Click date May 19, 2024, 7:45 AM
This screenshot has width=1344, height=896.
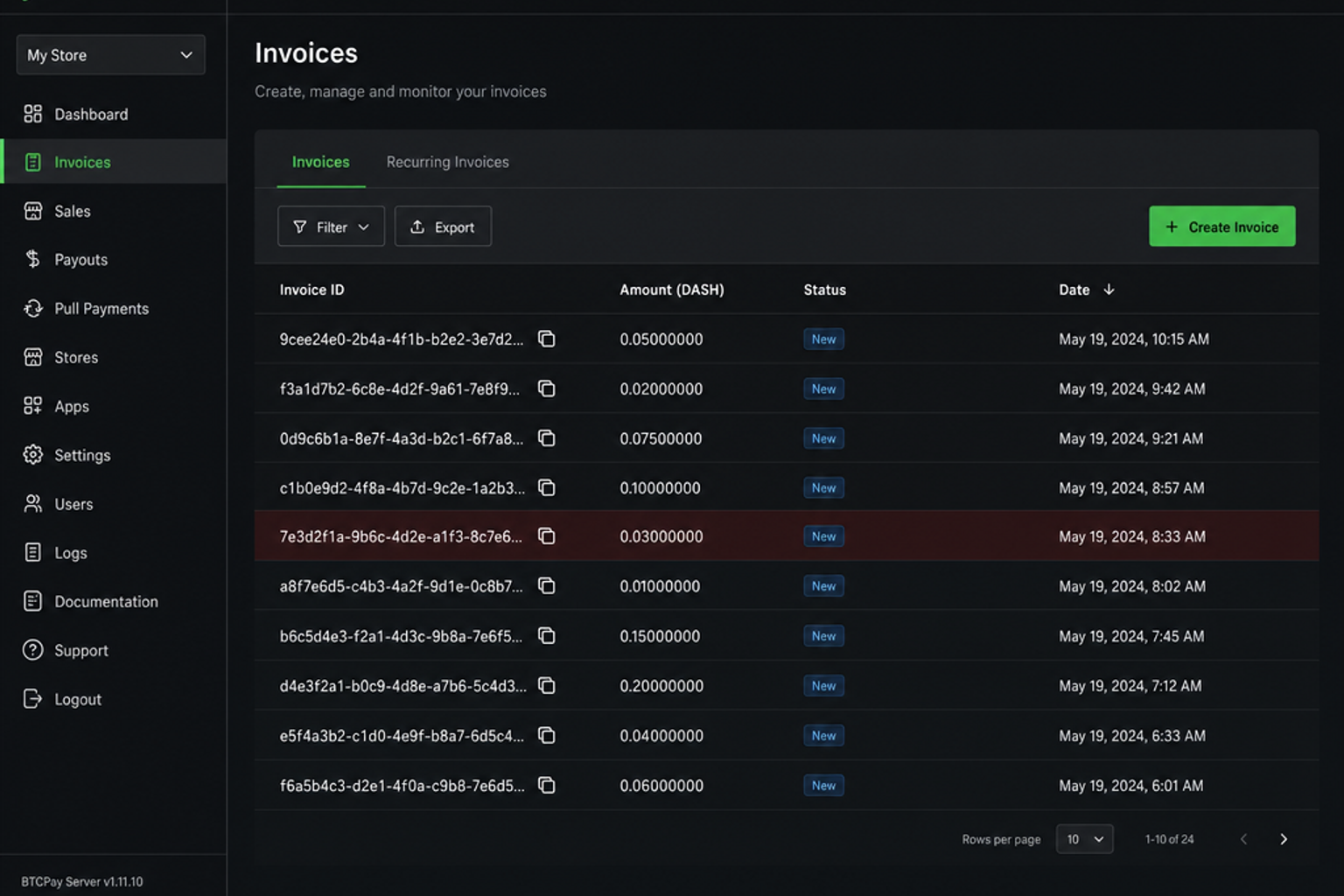point(1131,636)
